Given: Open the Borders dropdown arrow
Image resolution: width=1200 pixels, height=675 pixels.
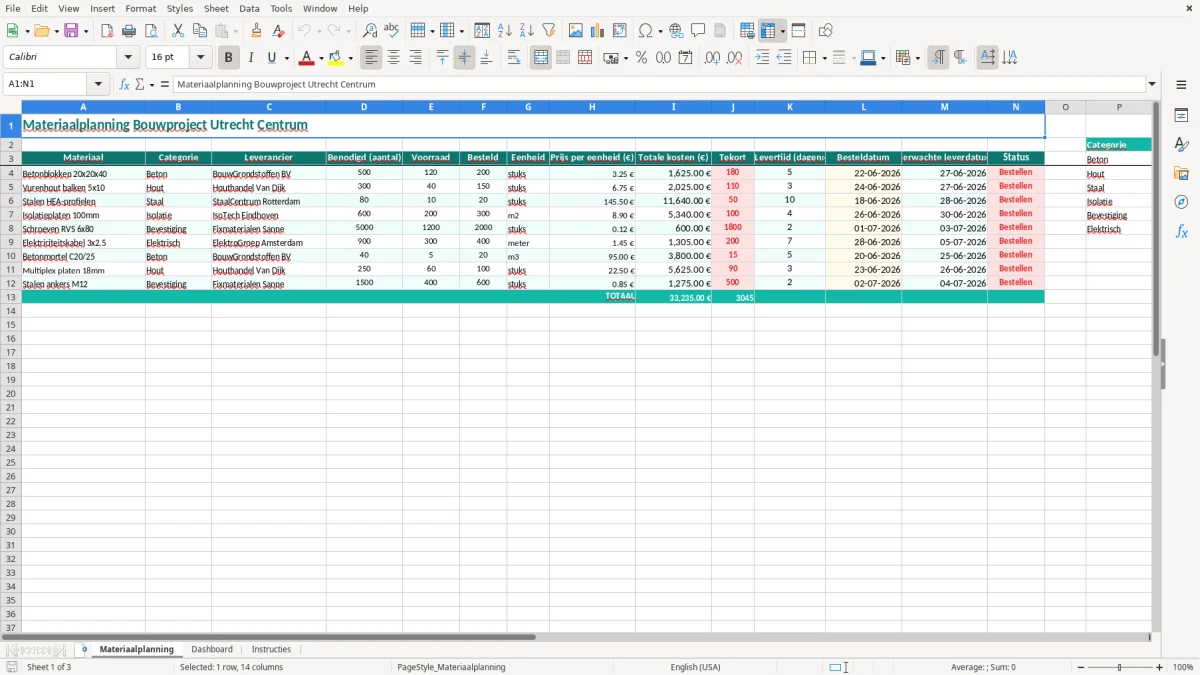Looking at the screenshot, I should click(x=823, y=58).
